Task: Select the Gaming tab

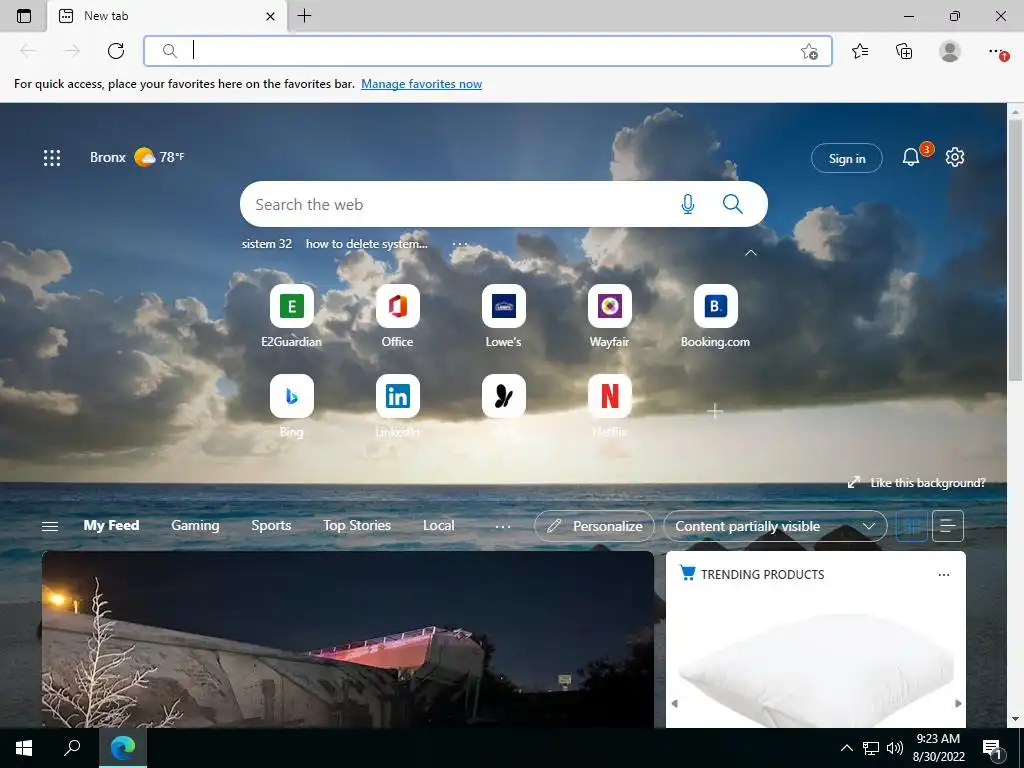Action: [195, 526]
